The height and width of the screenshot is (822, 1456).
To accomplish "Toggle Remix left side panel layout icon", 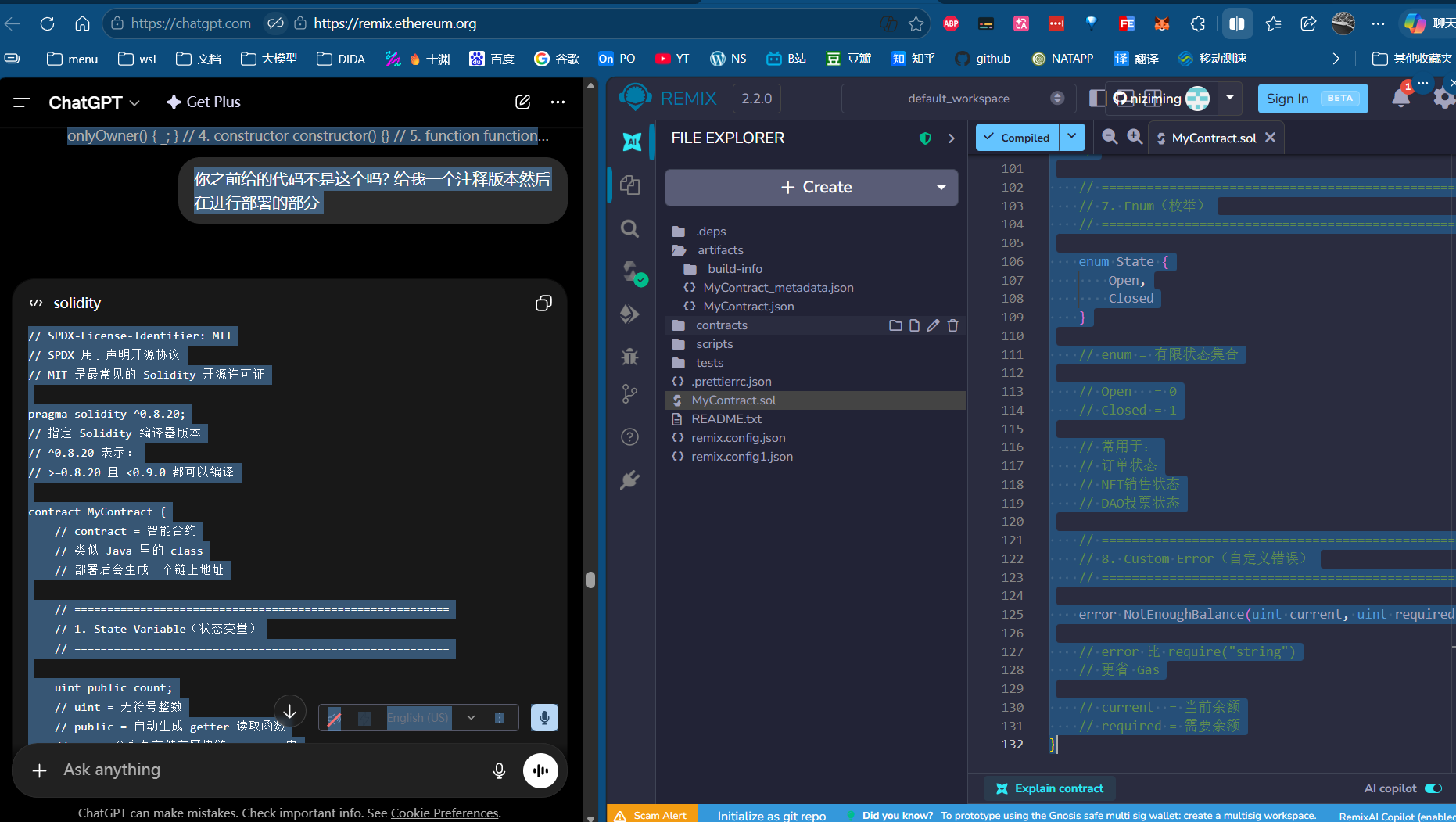I will pos(1098,98).
